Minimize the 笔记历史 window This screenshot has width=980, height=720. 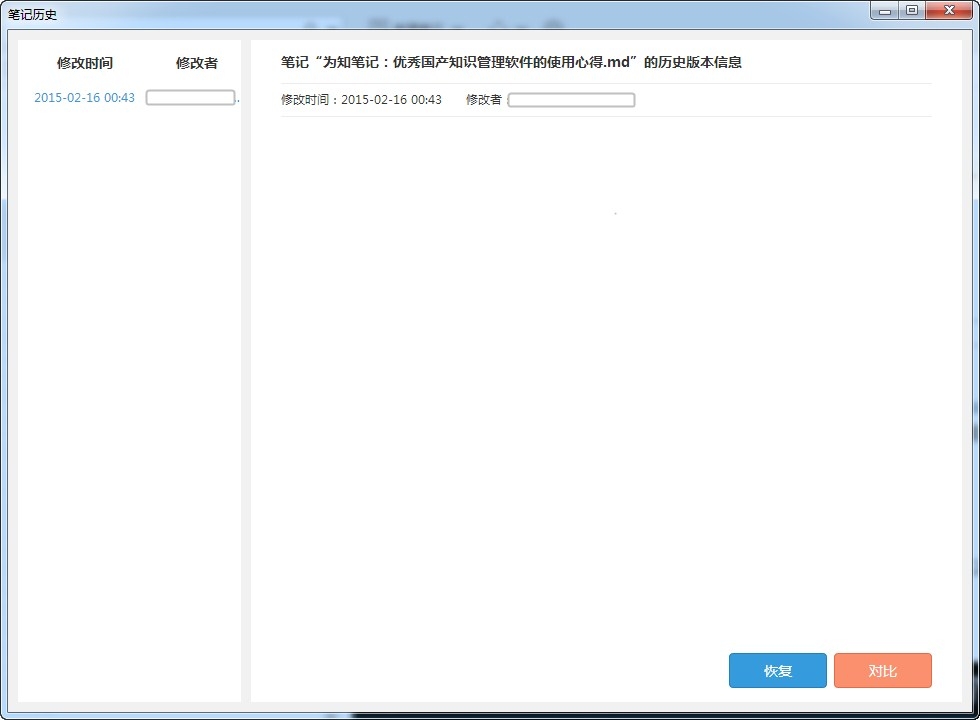tap(884, 11)
